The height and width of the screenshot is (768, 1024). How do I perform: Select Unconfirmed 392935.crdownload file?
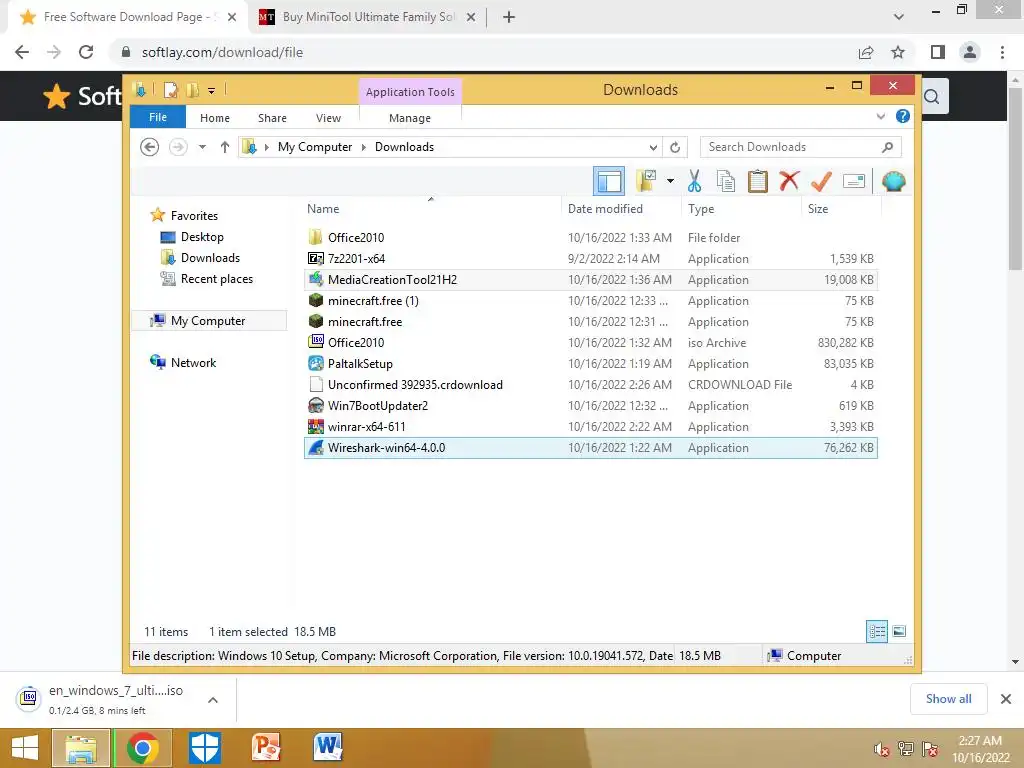590,385
